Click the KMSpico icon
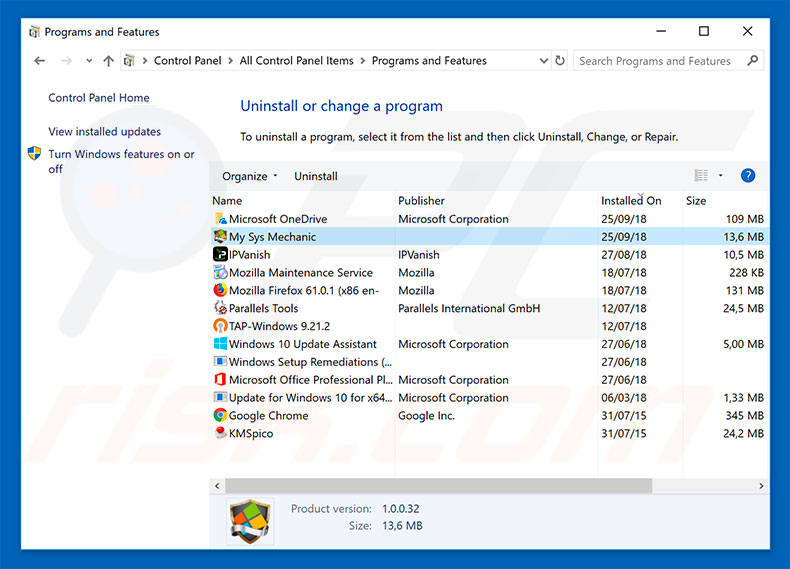The width and height of the screenshot is (790, 569). (x=220, y=433)
